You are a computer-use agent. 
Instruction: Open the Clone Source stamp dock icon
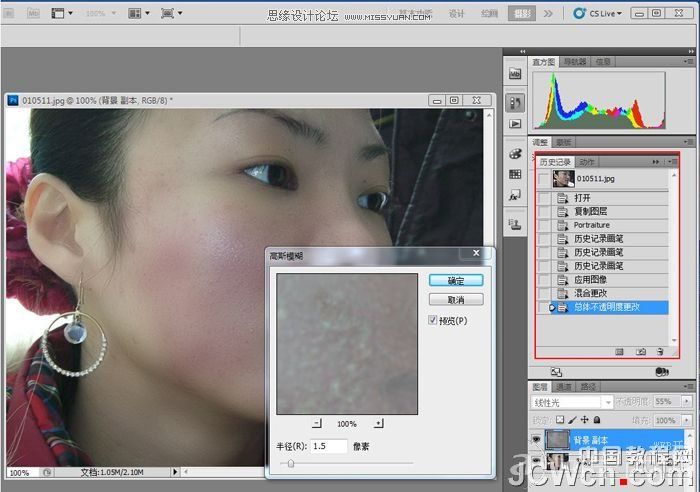[x=515, y=224]
